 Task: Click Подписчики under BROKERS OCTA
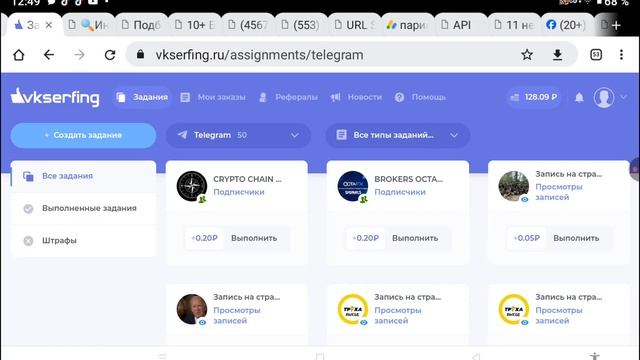[x=400, y=192]
